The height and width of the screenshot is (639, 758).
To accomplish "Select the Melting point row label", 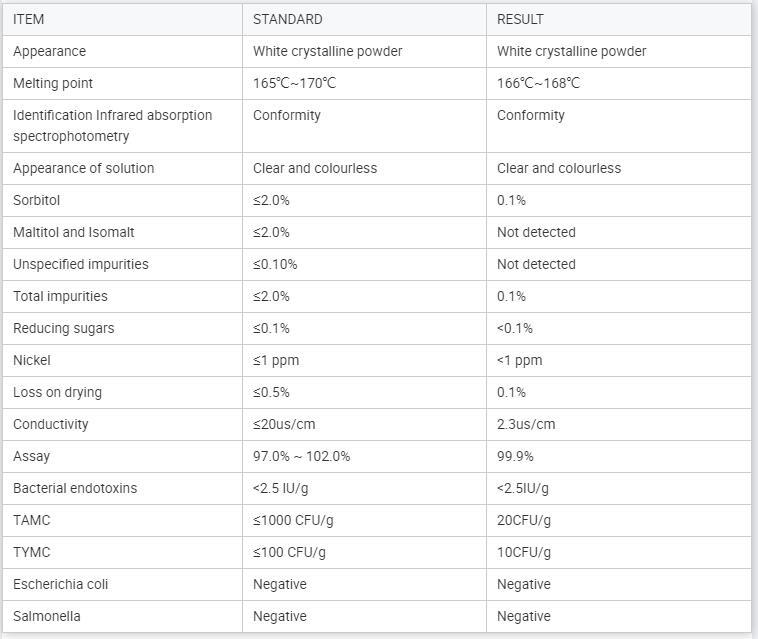I will [x=53, y=83].
